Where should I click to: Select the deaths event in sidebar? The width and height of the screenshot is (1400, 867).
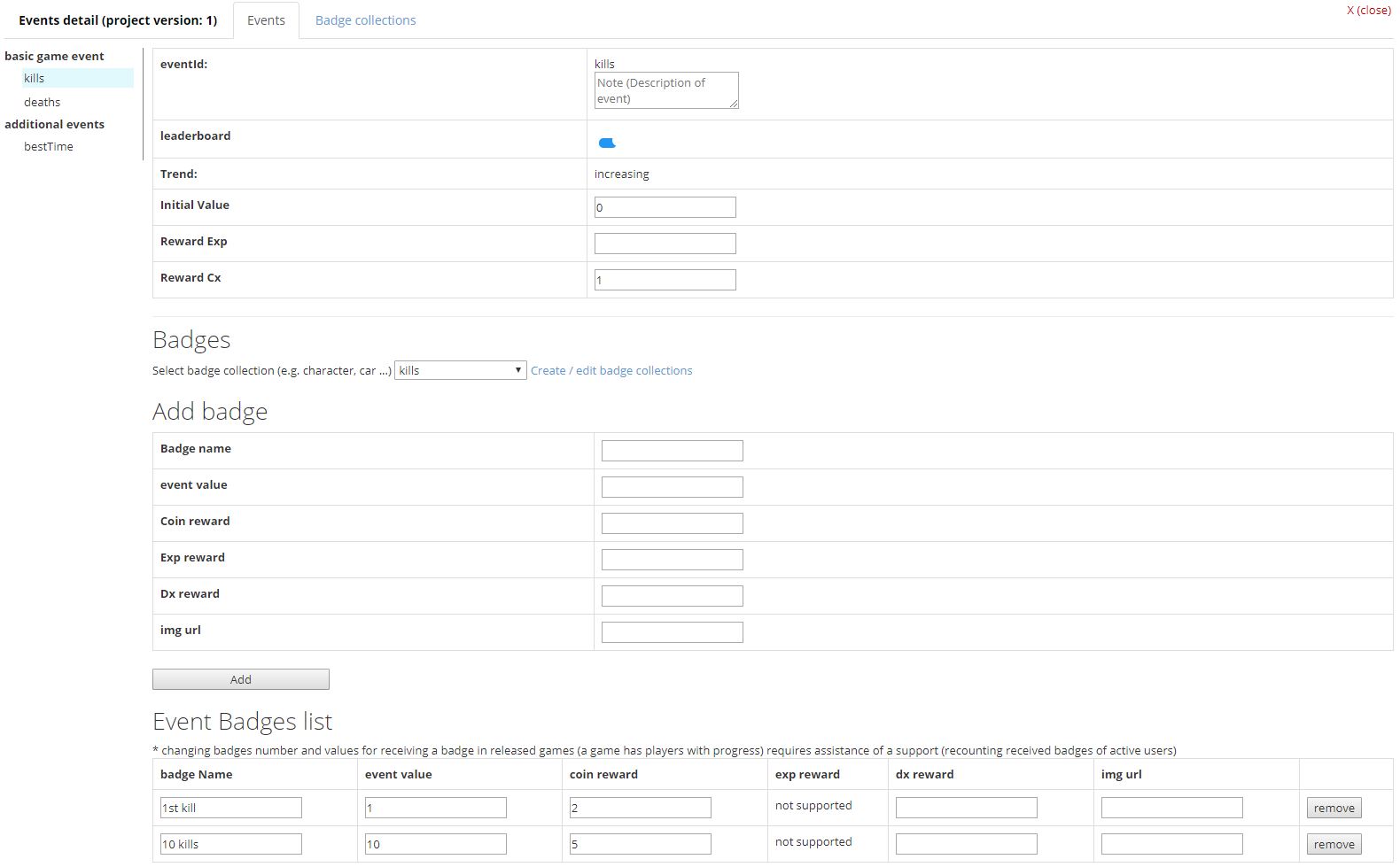[x=43, y=102]
